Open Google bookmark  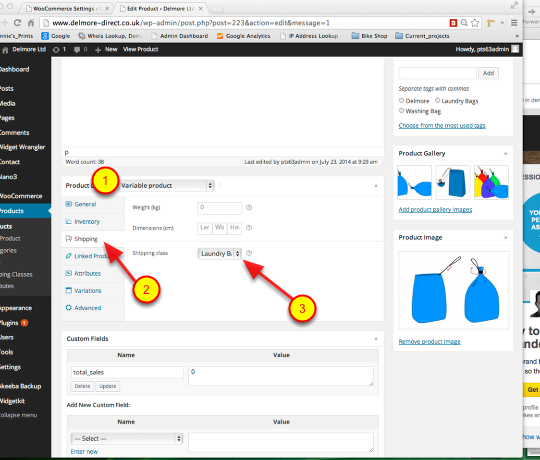tap(56, 36)
